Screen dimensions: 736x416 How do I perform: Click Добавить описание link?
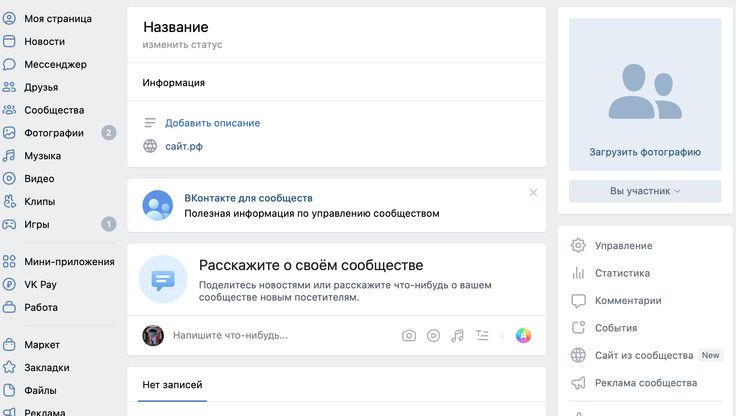point(212,123)
